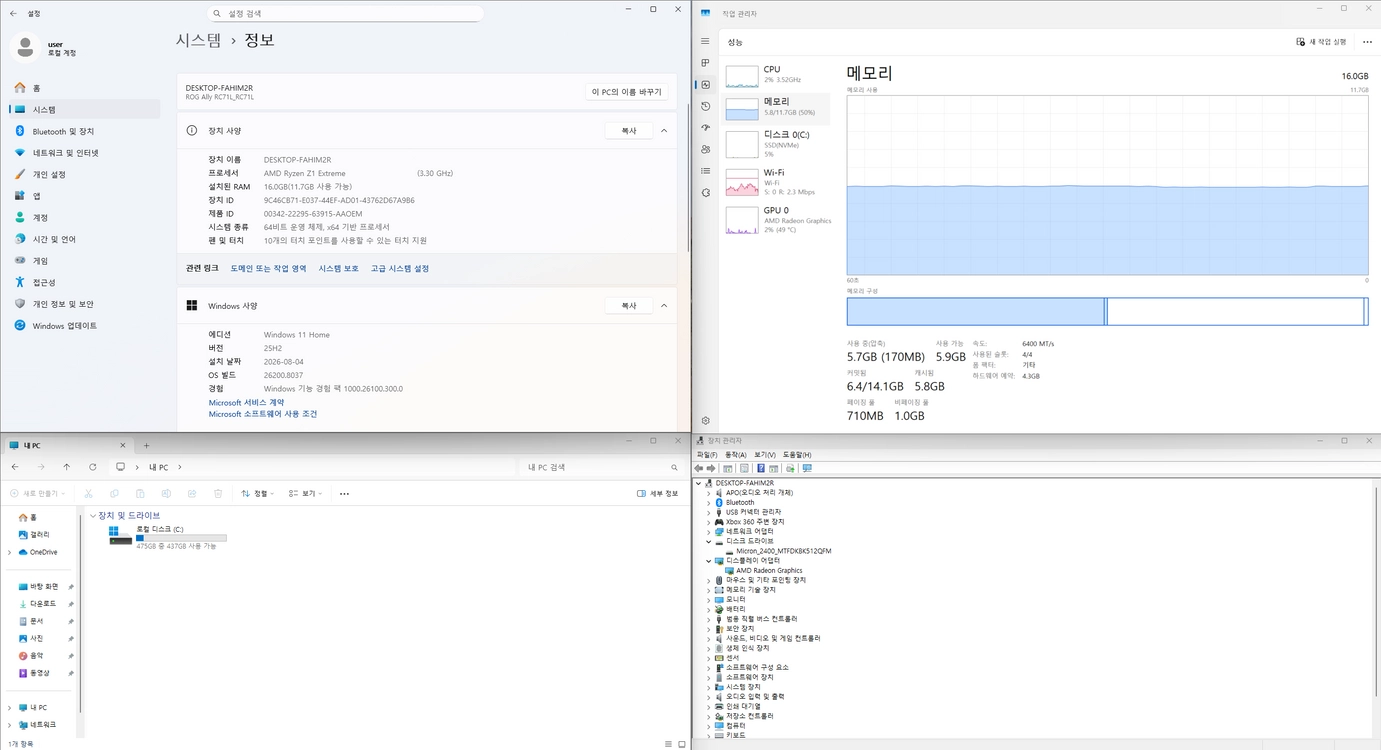Open the Details list icon in Task Manager
The image size is (1381, 750).
pyautogui.click(x=705, y=171)
